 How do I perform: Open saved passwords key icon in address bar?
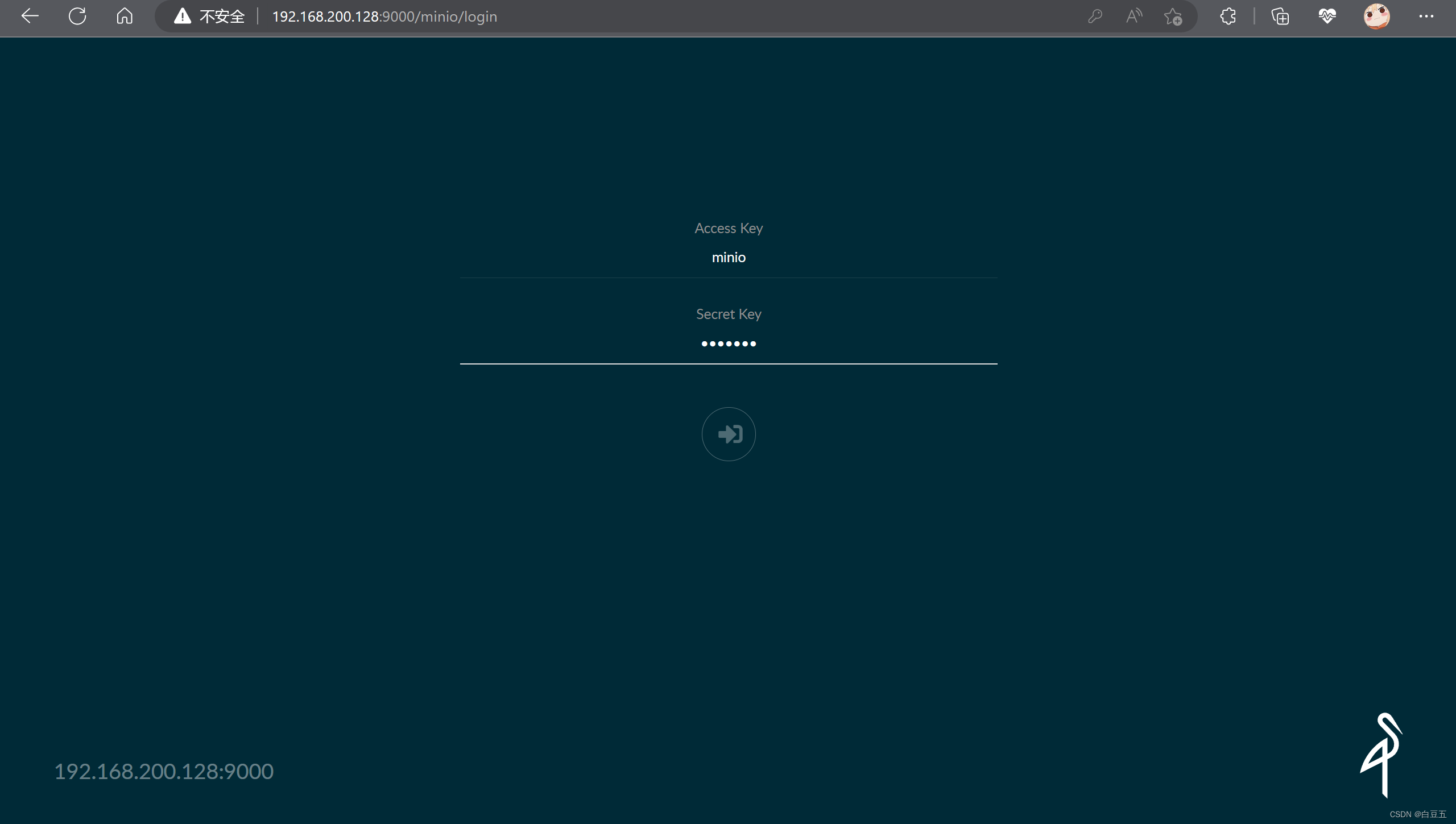[1095, 16]
